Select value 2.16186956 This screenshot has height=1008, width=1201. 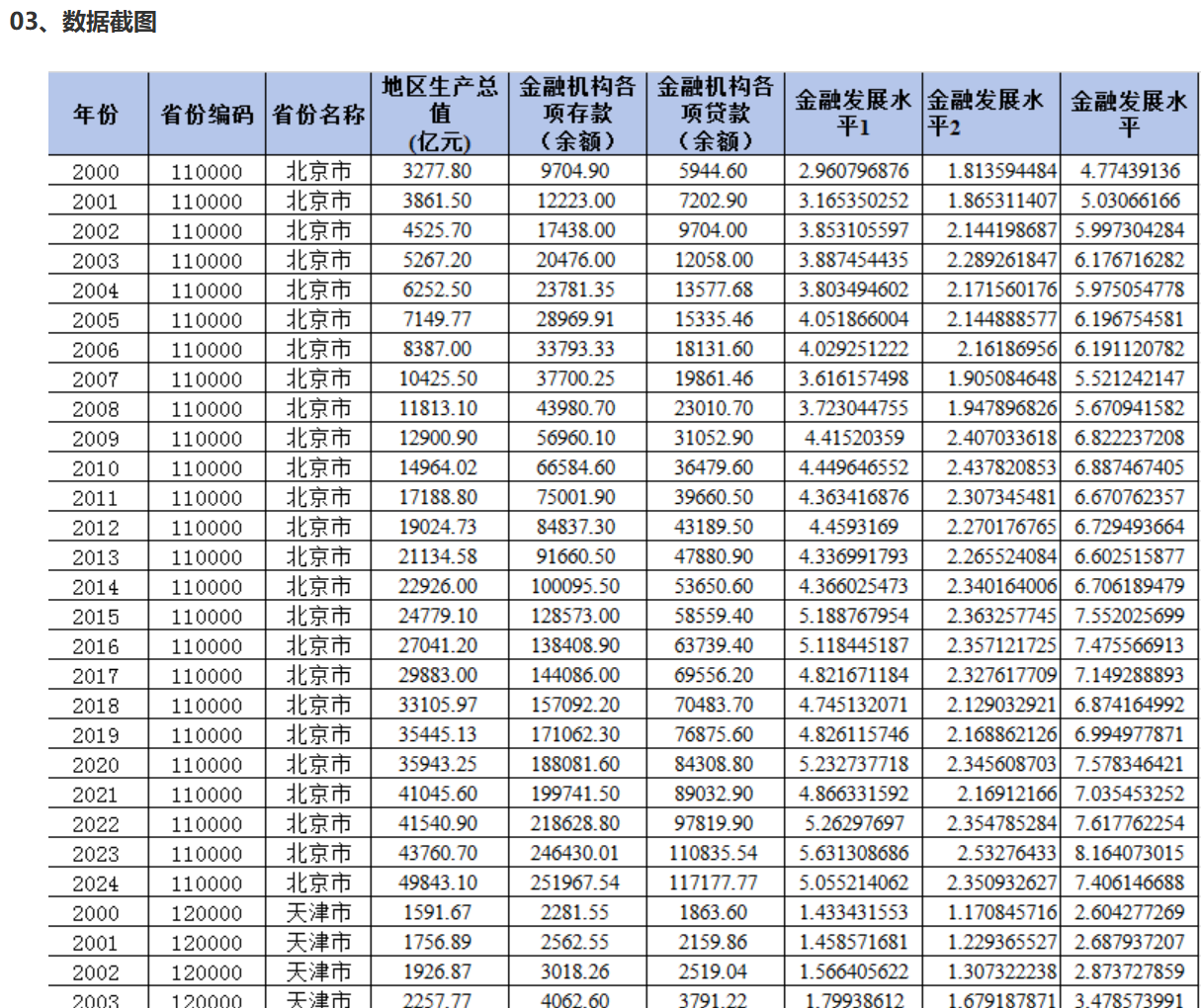(x=1006, y=349)
